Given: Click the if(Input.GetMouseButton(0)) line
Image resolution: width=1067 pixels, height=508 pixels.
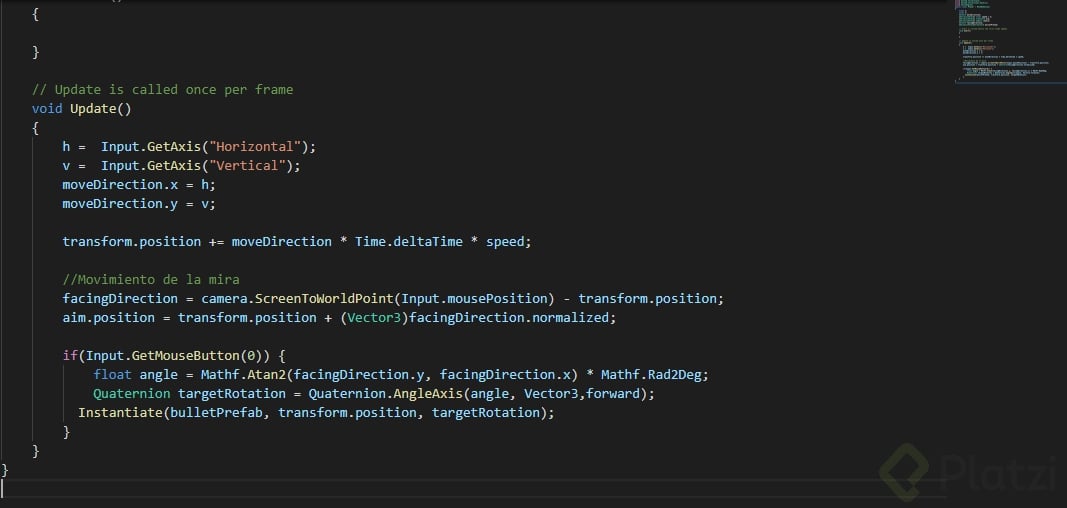Looking at the screenshot, I should click(x=174, y=356).
